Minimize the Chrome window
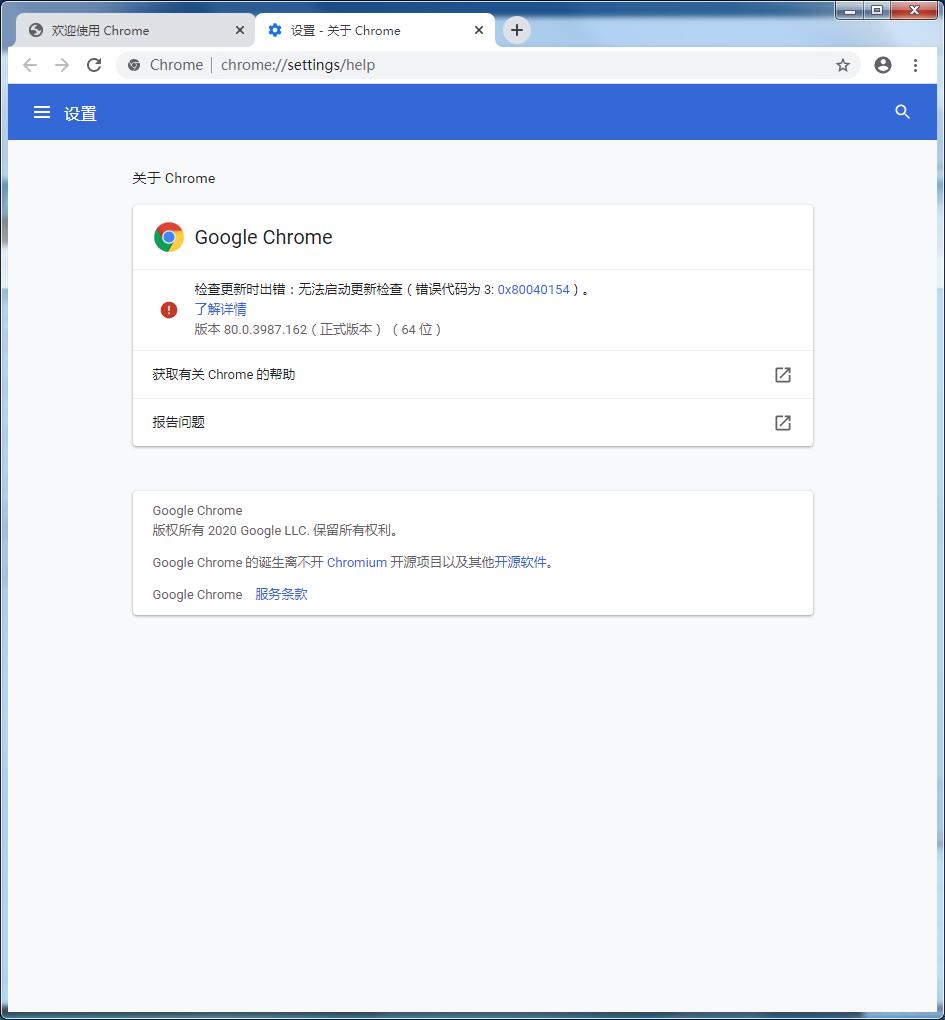945x1020 pixels. [849, 10]
